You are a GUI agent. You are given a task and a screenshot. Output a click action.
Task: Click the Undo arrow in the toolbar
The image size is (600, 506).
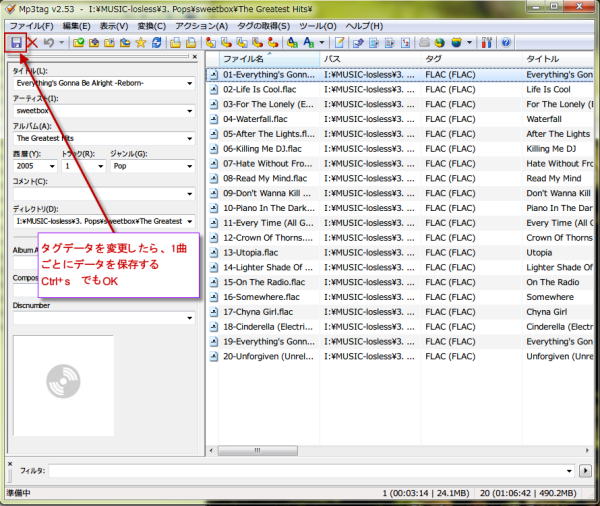[49, 43]
